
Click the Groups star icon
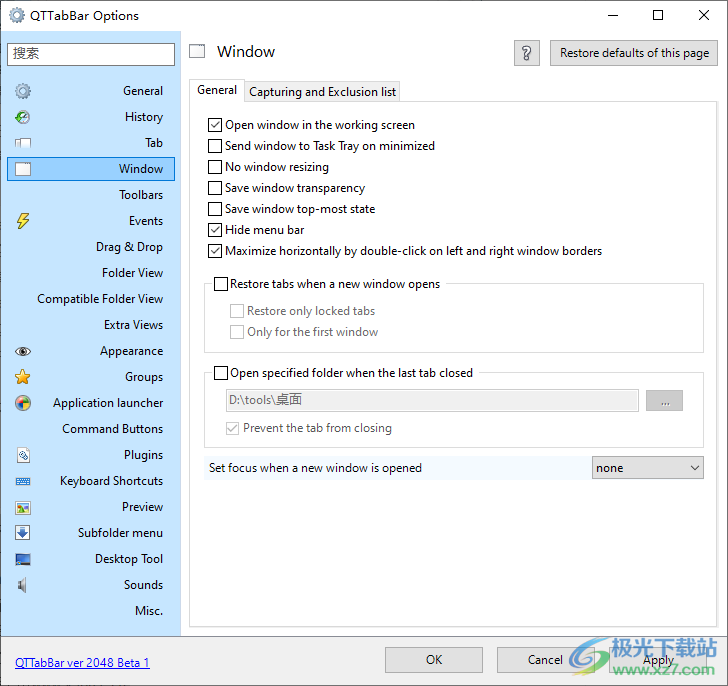[23, 377]
